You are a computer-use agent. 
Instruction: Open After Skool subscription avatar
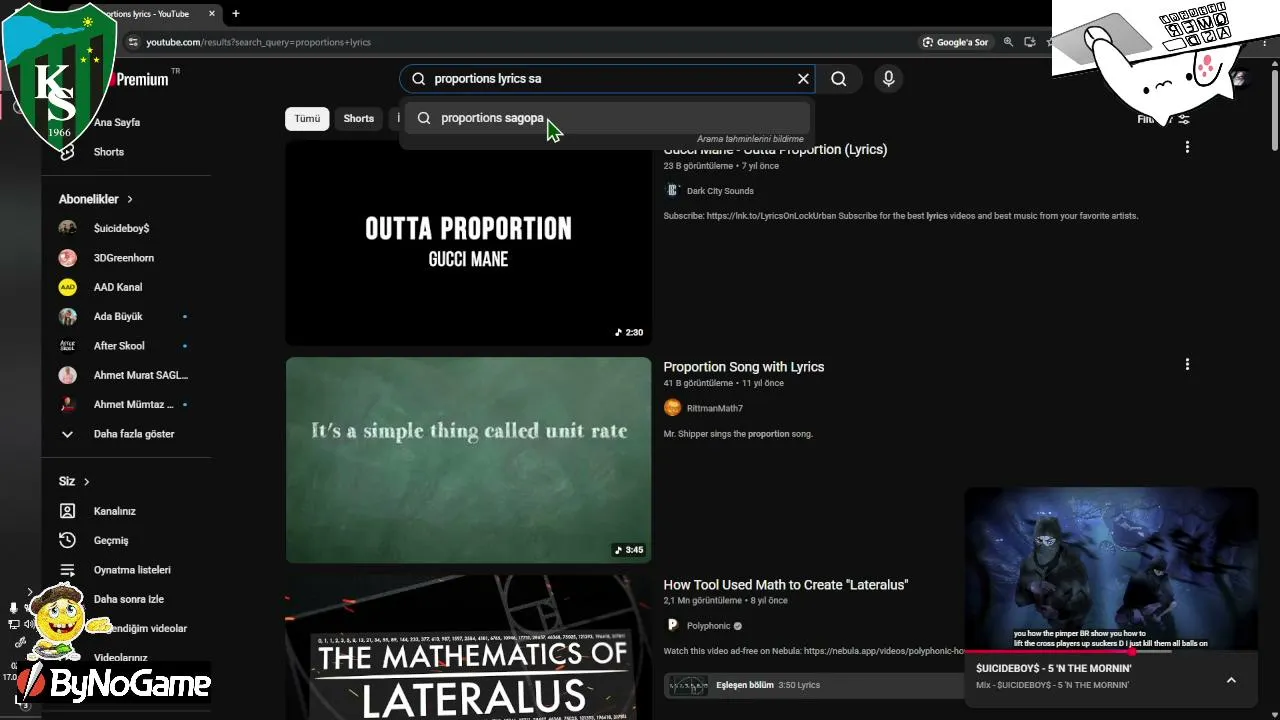(67, 346)
